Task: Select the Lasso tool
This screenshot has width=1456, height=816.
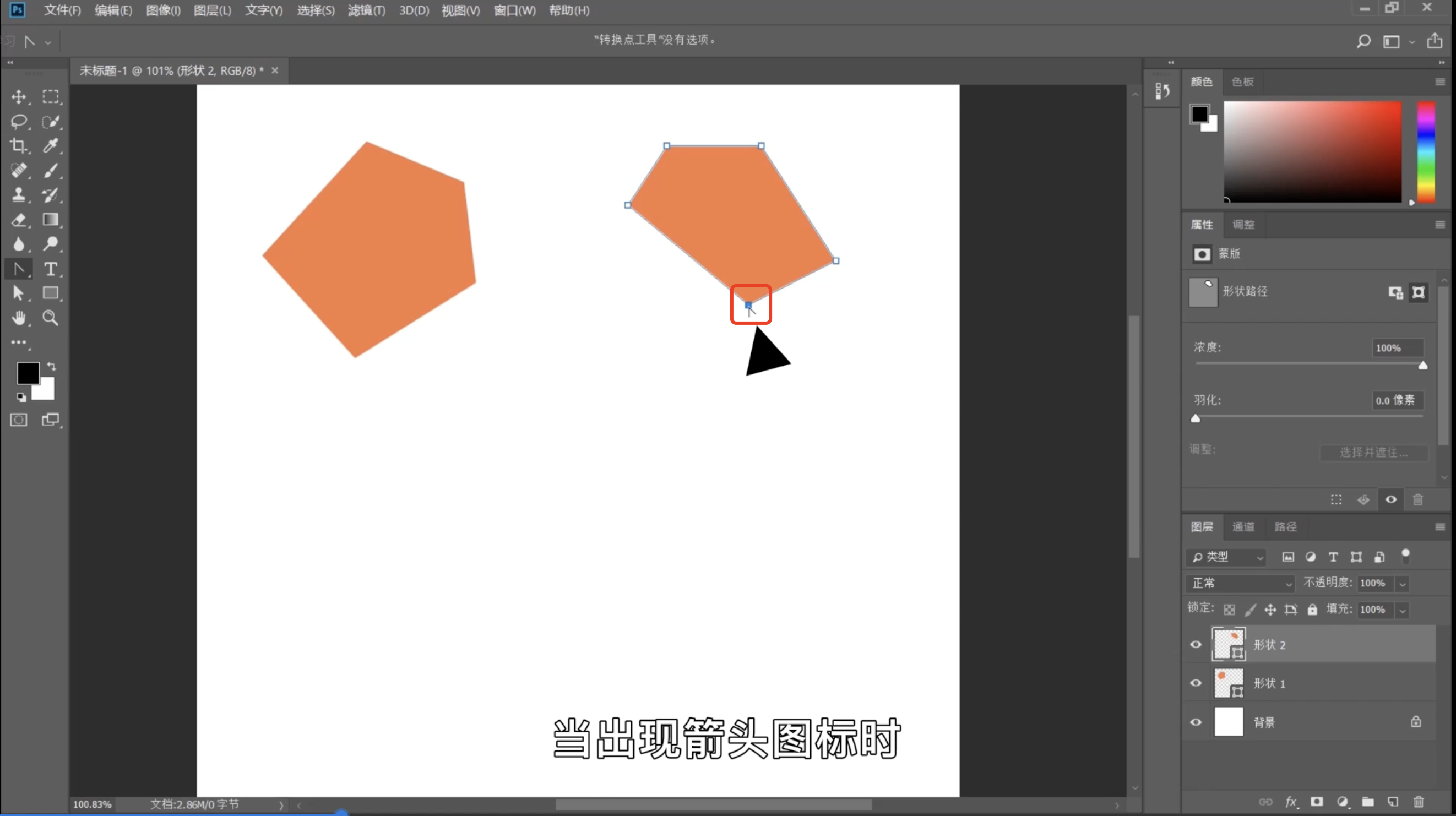Action: coord(19,122)
